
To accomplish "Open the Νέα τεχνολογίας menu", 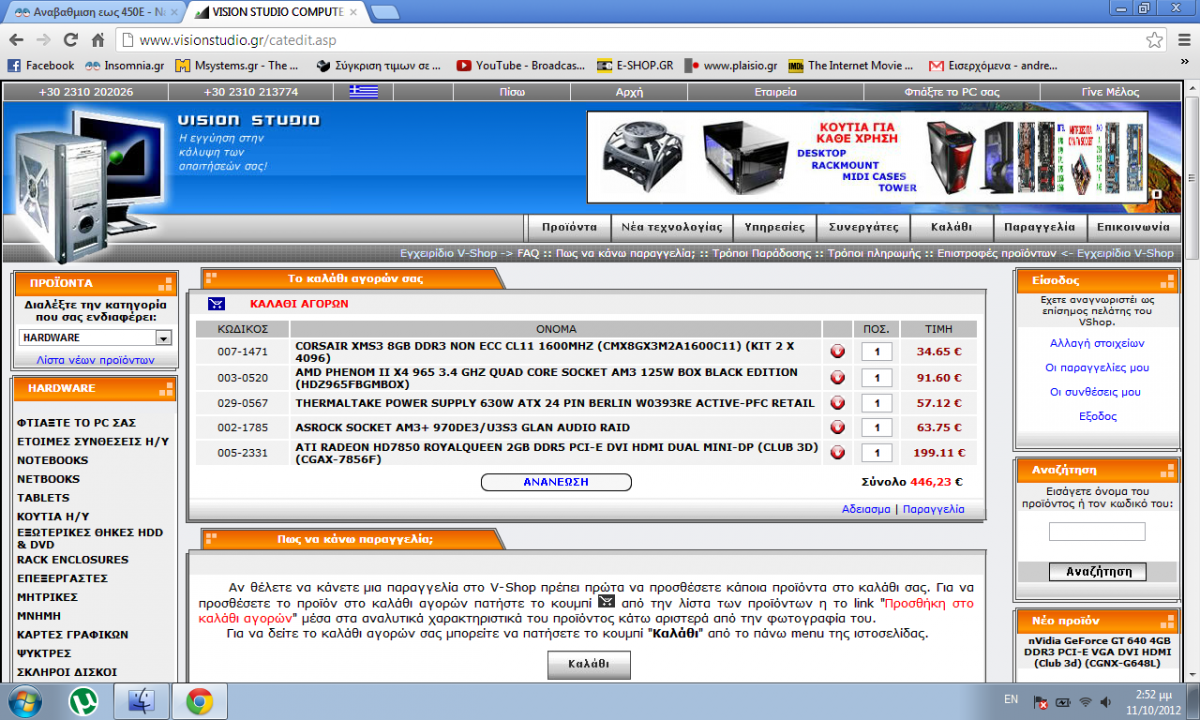I will 671,227.
